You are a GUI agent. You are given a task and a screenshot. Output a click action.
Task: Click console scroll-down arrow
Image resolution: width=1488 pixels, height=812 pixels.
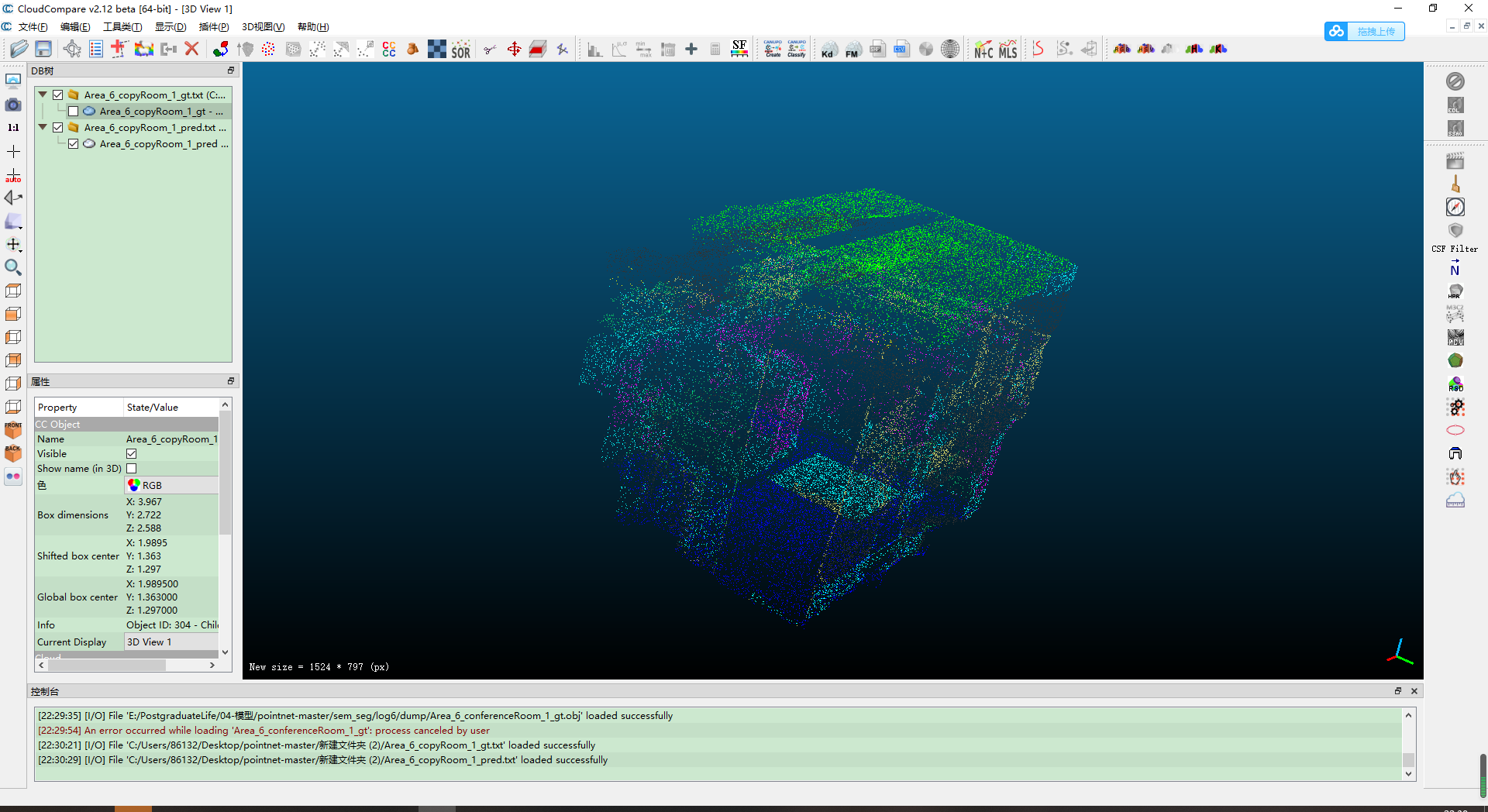pyautogui.click(x=1408, y=774)
